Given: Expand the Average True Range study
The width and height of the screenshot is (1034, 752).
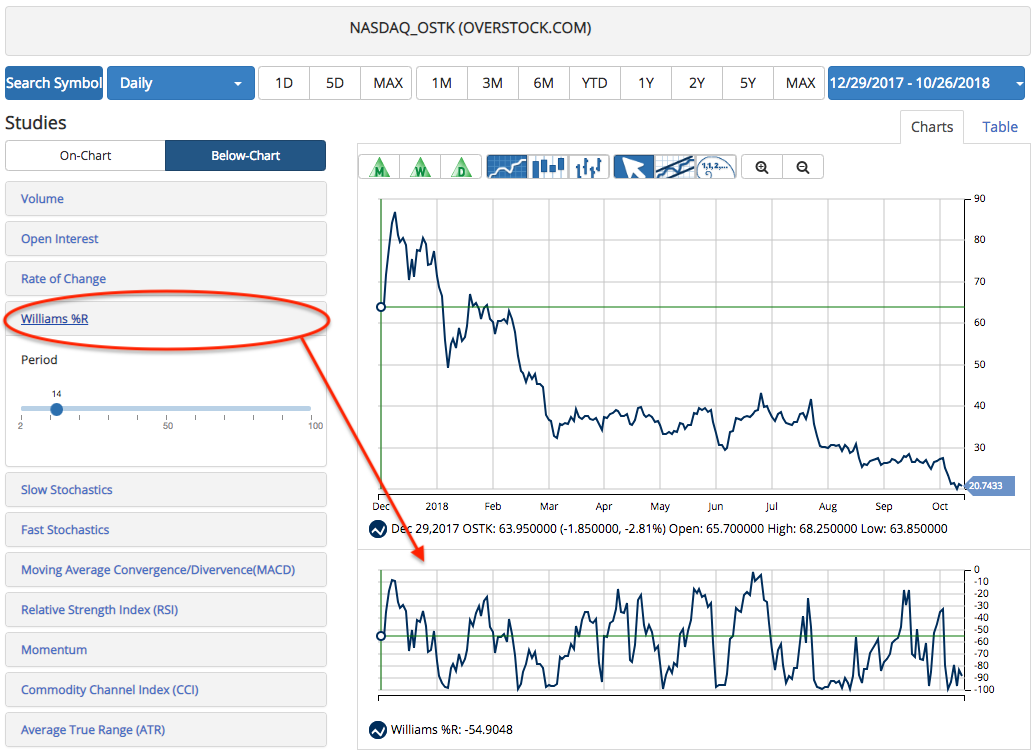Looking at the screenshot, I should pyautogui.click(x=166, y=730).
